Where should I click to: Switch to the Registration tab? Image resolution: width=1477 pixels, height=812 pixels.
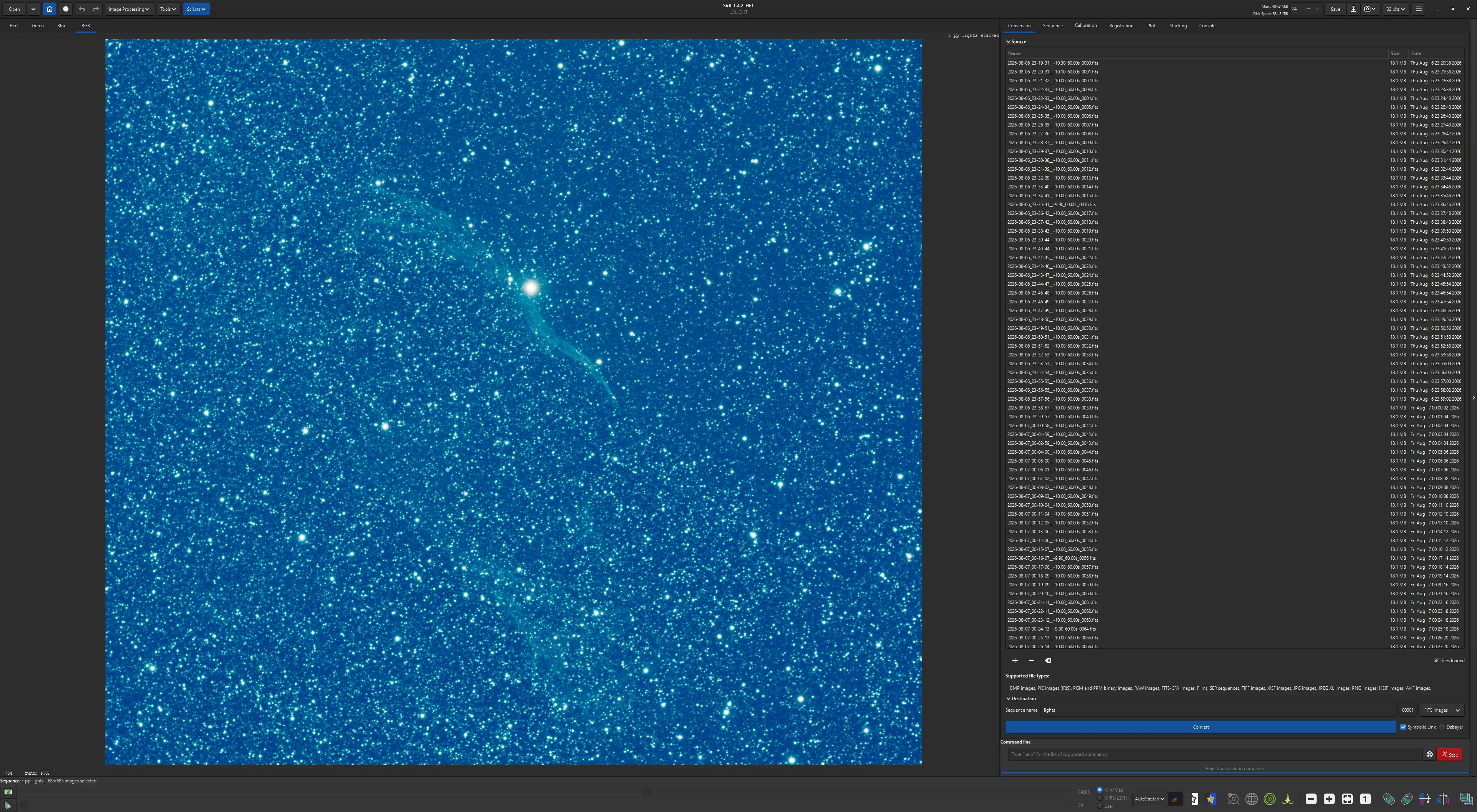(1121, 26)
